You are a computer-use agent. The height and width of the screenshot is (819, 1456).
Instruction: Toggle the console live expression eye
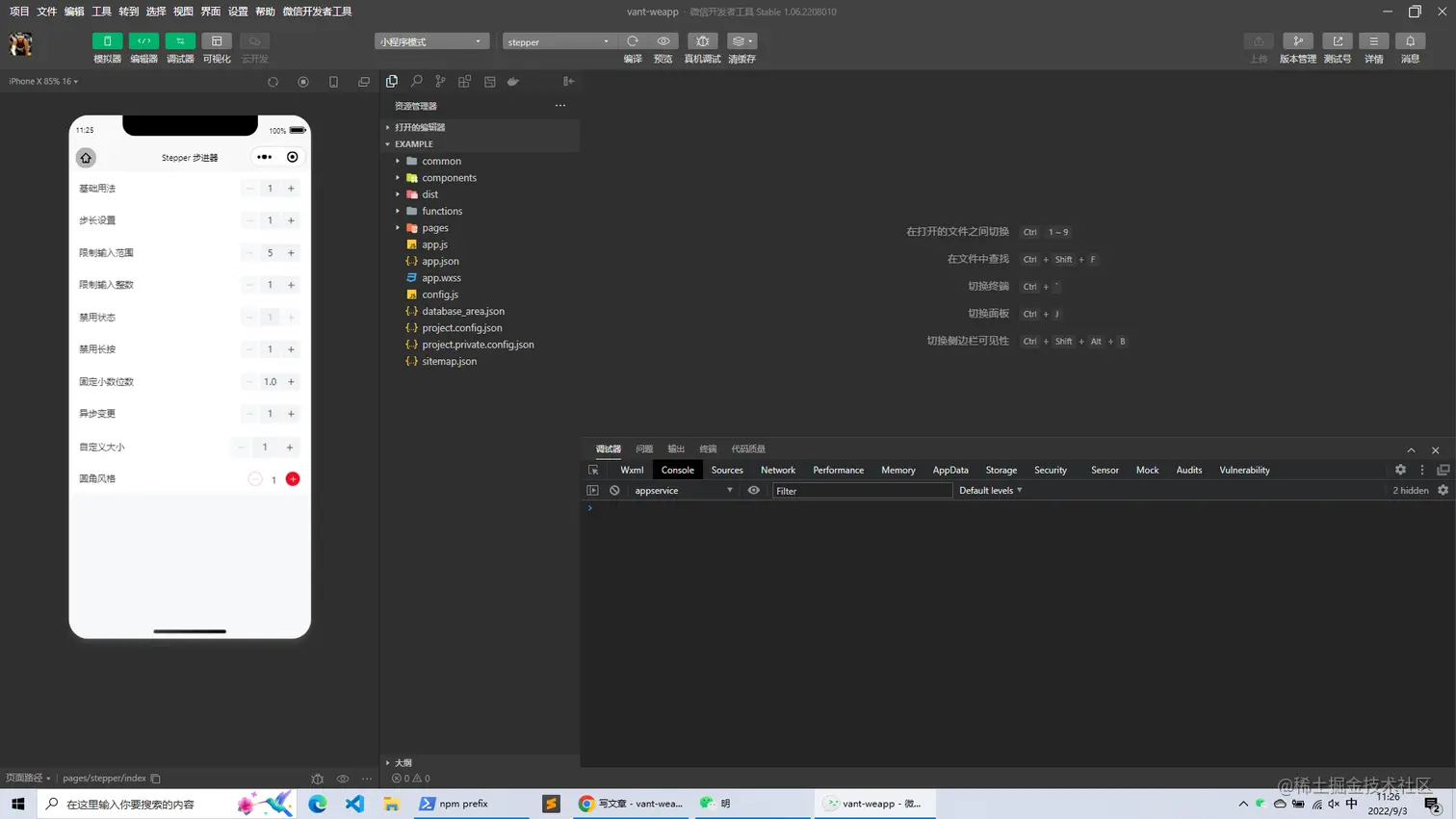(x=754, y=491)
